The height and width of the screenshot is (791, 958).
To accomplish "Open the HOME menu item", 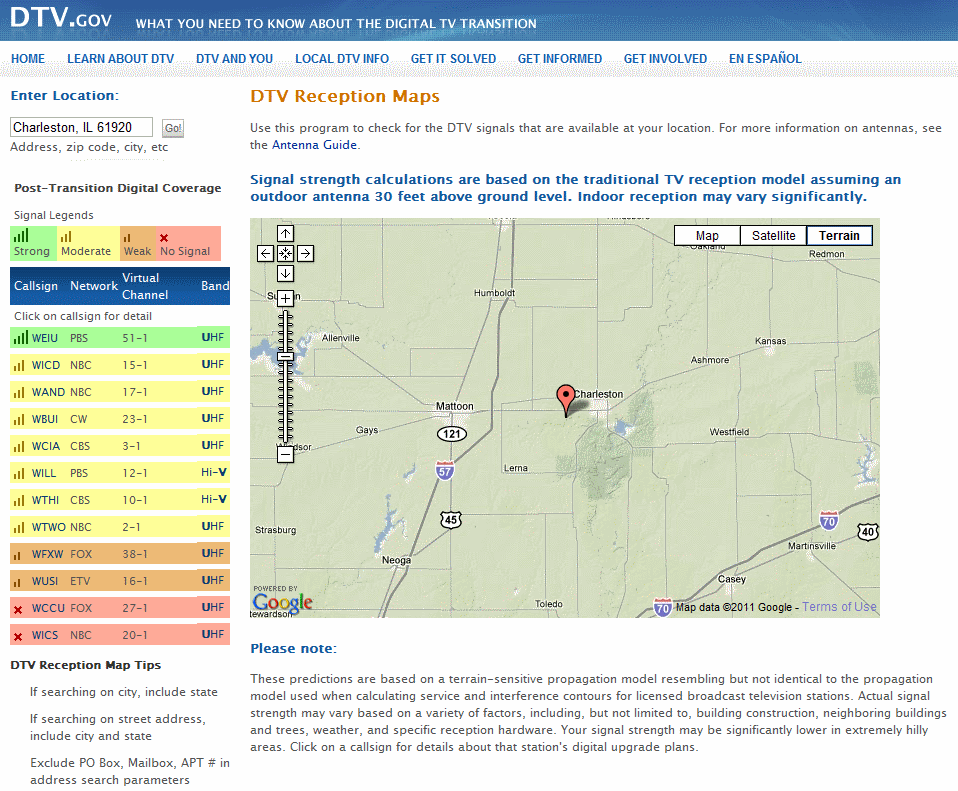I will 28,59.
